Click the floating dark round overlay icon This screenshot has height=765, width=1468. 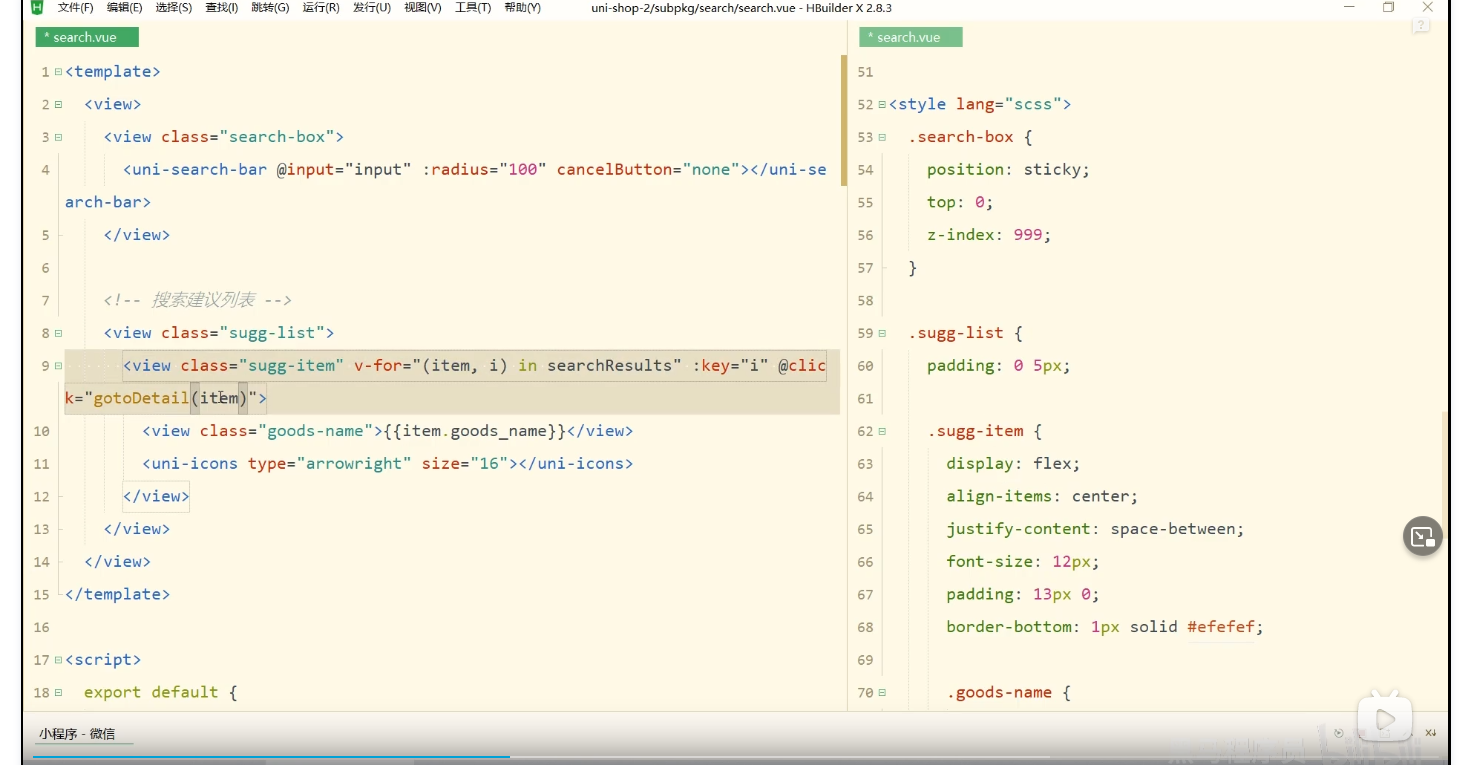[1422, 537]
